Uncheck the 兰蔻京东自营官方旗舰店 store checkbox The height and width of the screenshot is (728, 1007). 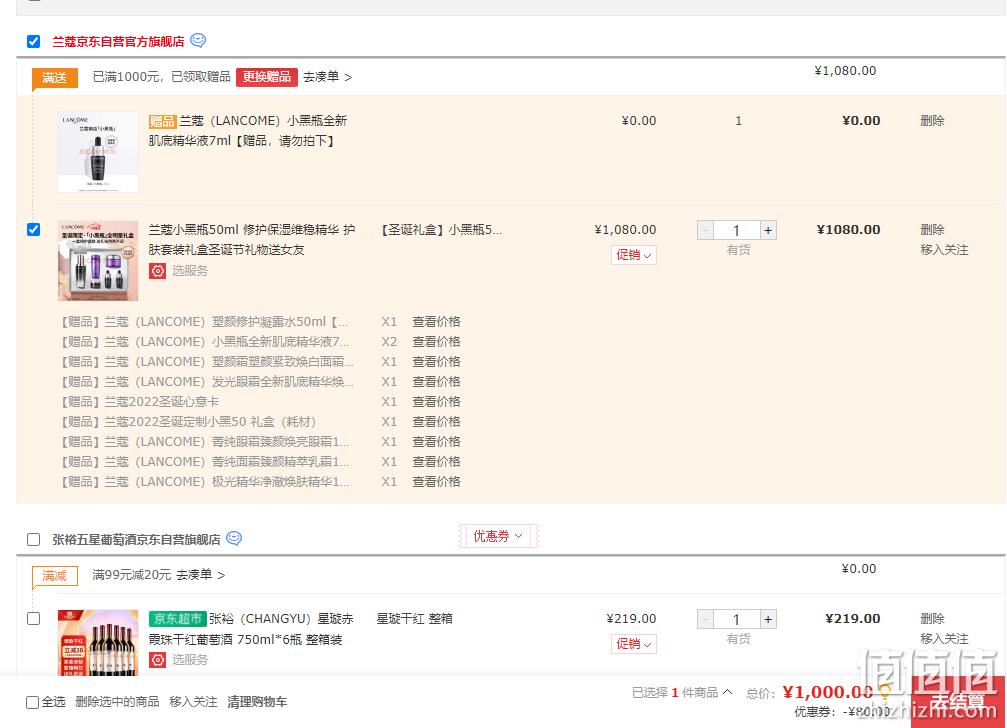33,42
